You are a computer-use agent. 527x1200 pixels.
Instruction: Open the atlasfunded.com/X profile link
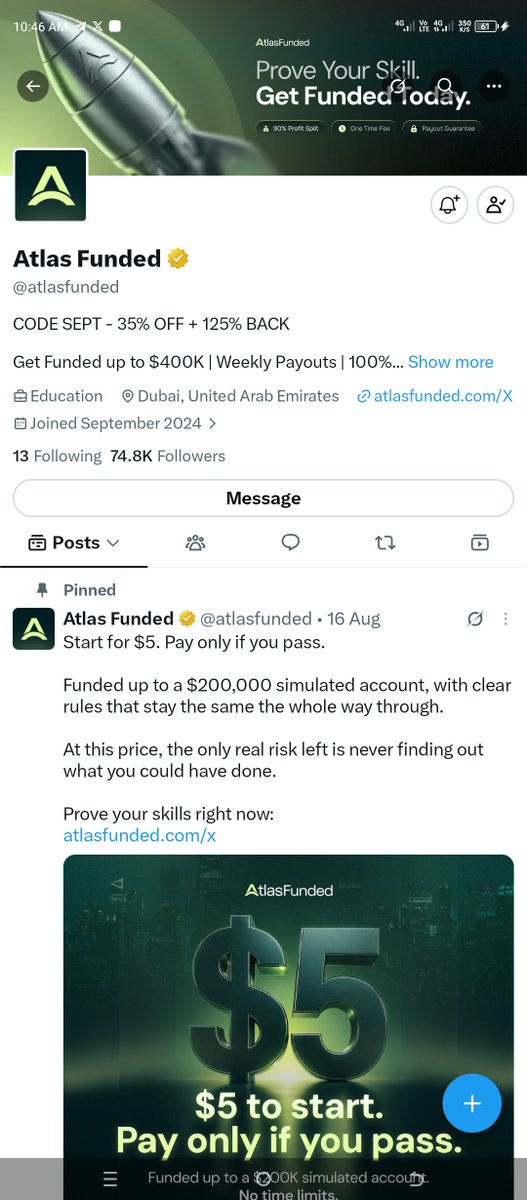[x=435, y=396]
